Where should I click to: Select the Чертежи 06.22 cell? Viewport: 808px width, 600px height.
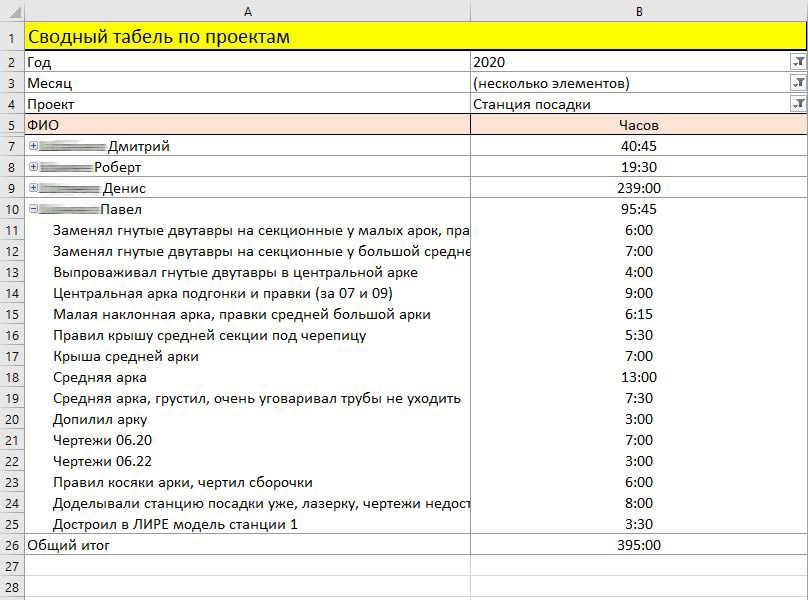[x=247, y=461]
